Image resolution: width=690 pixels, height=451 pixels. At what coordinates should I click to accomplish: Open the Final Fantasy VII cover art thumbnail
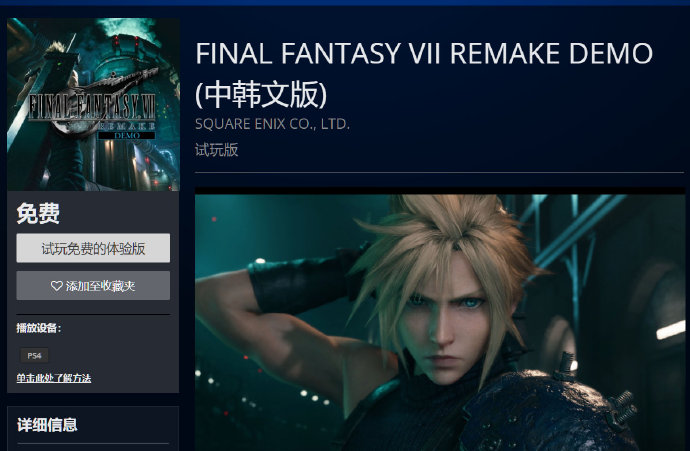click(x=93, y=104)
